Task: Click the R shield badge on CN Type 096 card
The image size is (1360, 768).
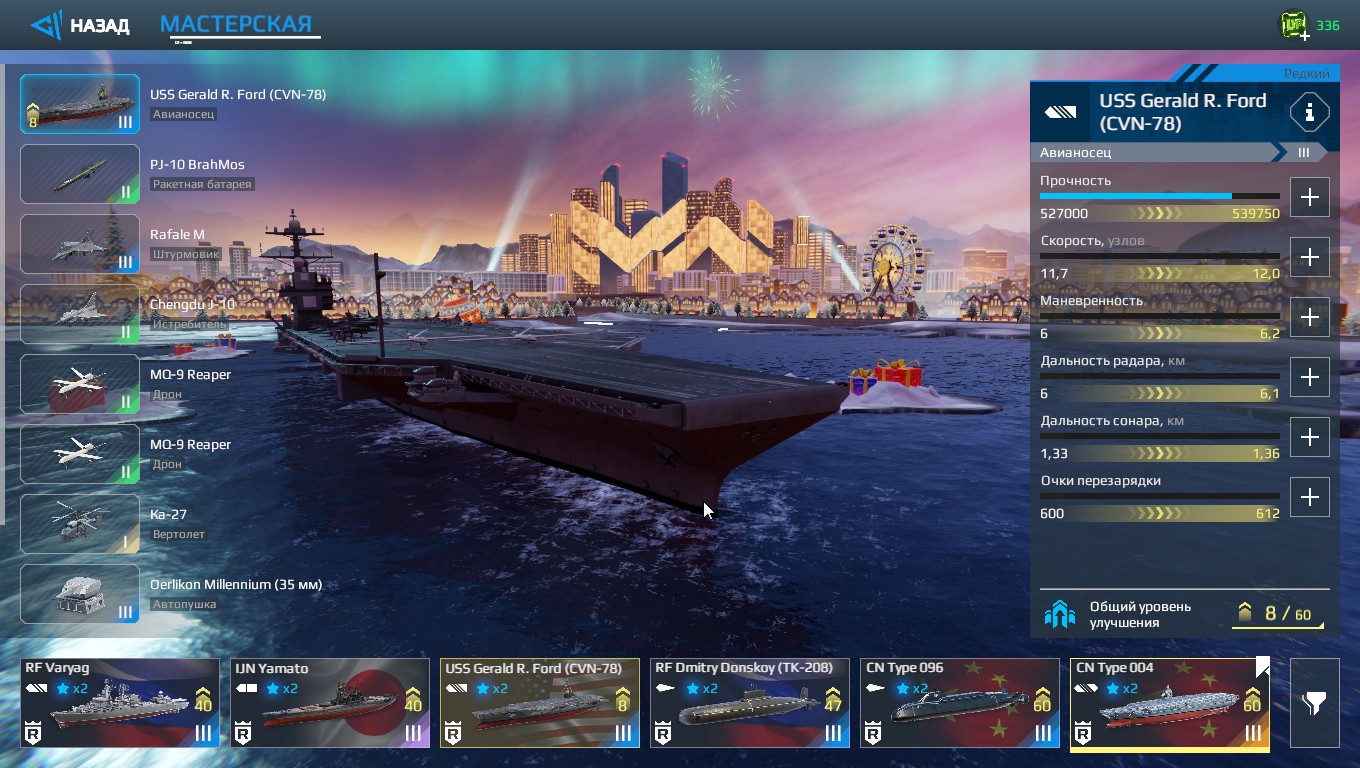Action: coord(872,733)
